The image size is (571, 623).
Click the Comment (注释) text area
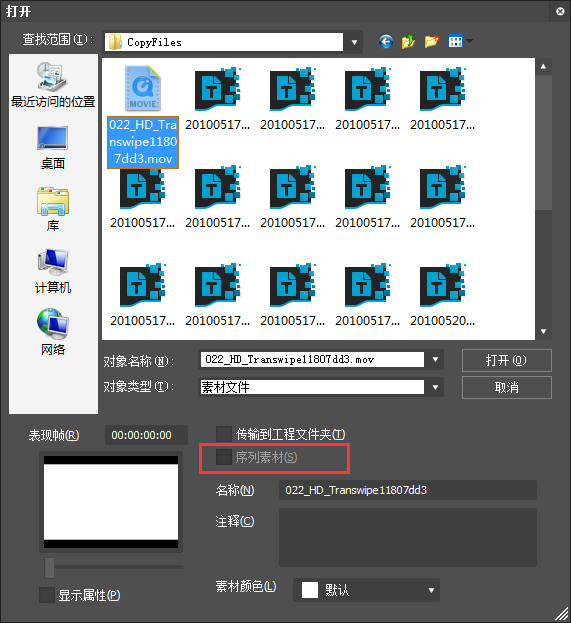[x=408, y=537]
